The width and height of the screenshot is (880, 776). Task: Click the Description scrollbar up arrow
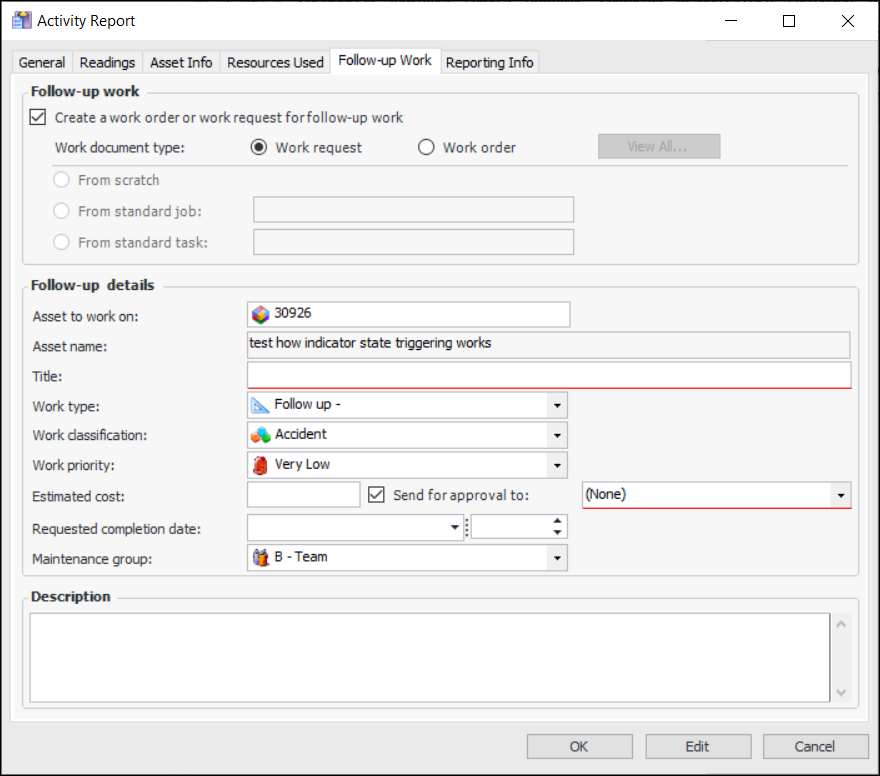tap(841, 624)
